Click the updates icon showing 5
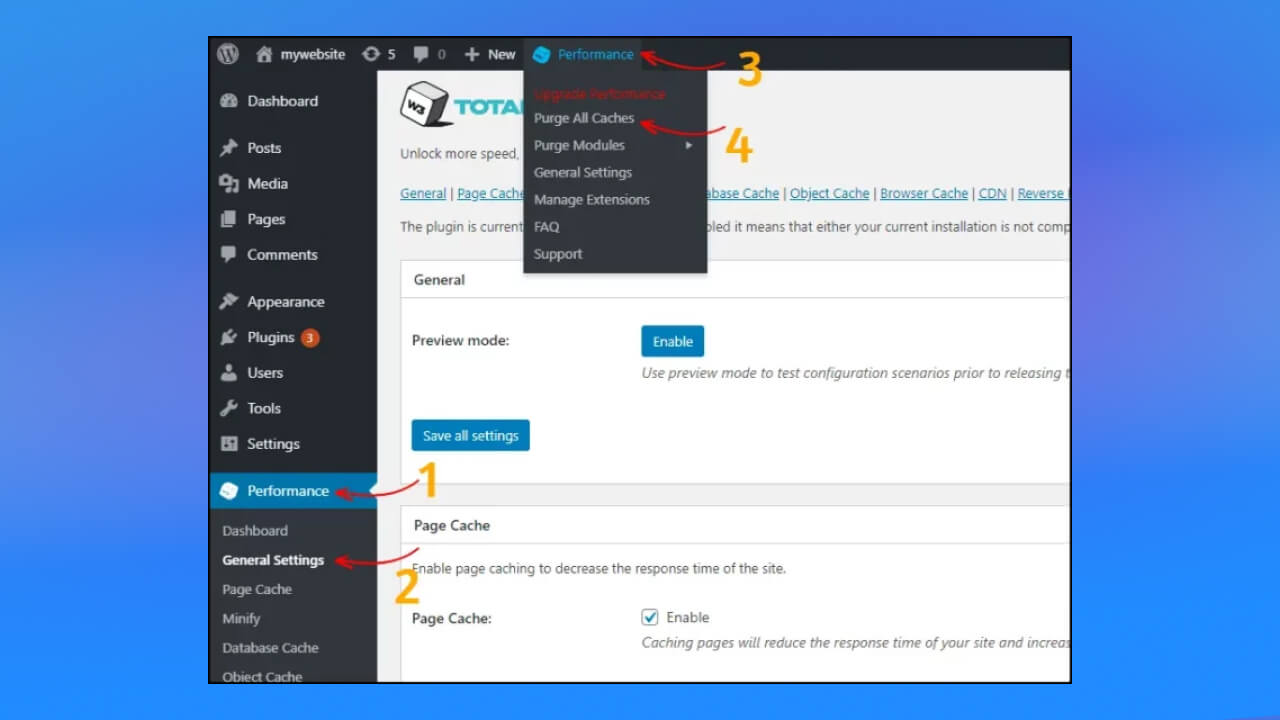Screen dimensions: 1280x720 371,54
